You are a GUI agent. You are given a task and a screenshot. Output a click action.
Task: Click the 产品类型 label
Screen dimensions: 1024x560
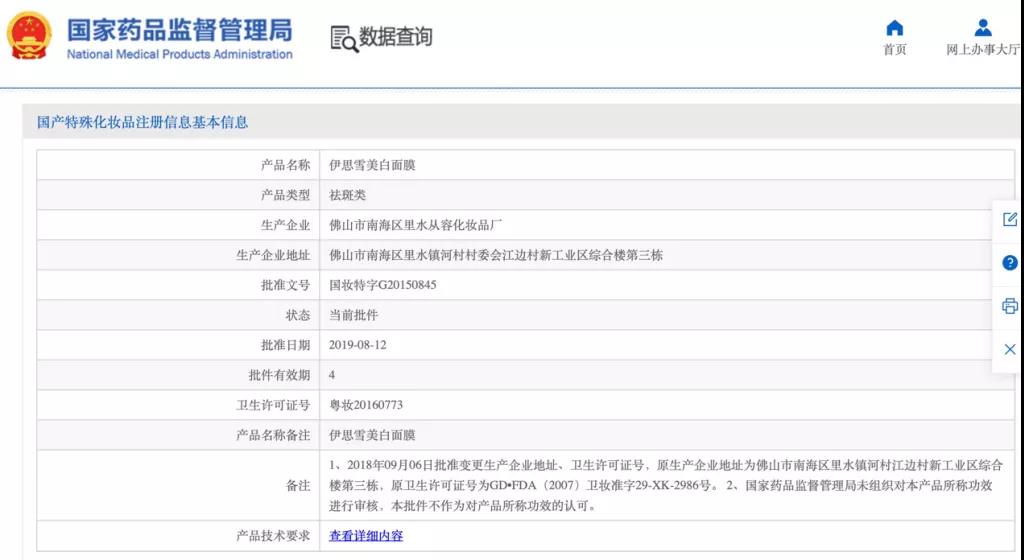285,195
